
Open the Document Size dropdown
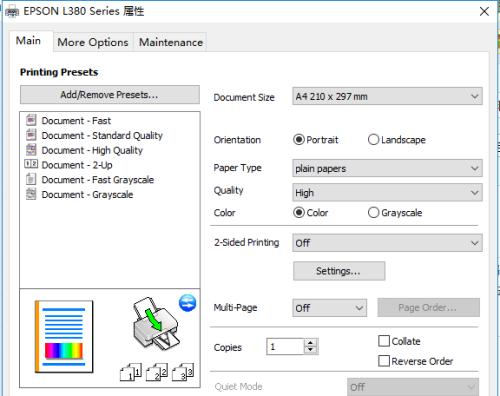click(387, 96)
